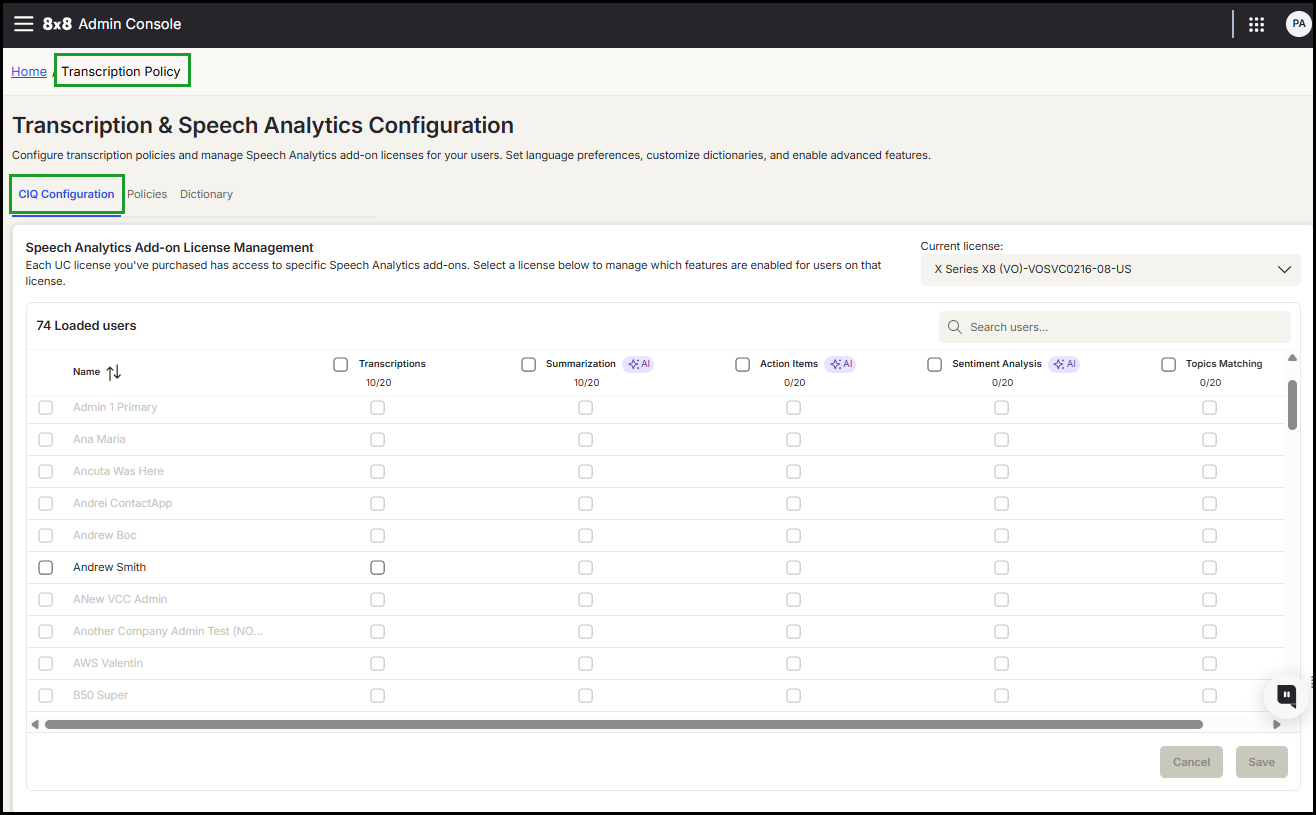Click the Cancel button
Screen dimensions: 1316x815
[x=1191, y=762]
